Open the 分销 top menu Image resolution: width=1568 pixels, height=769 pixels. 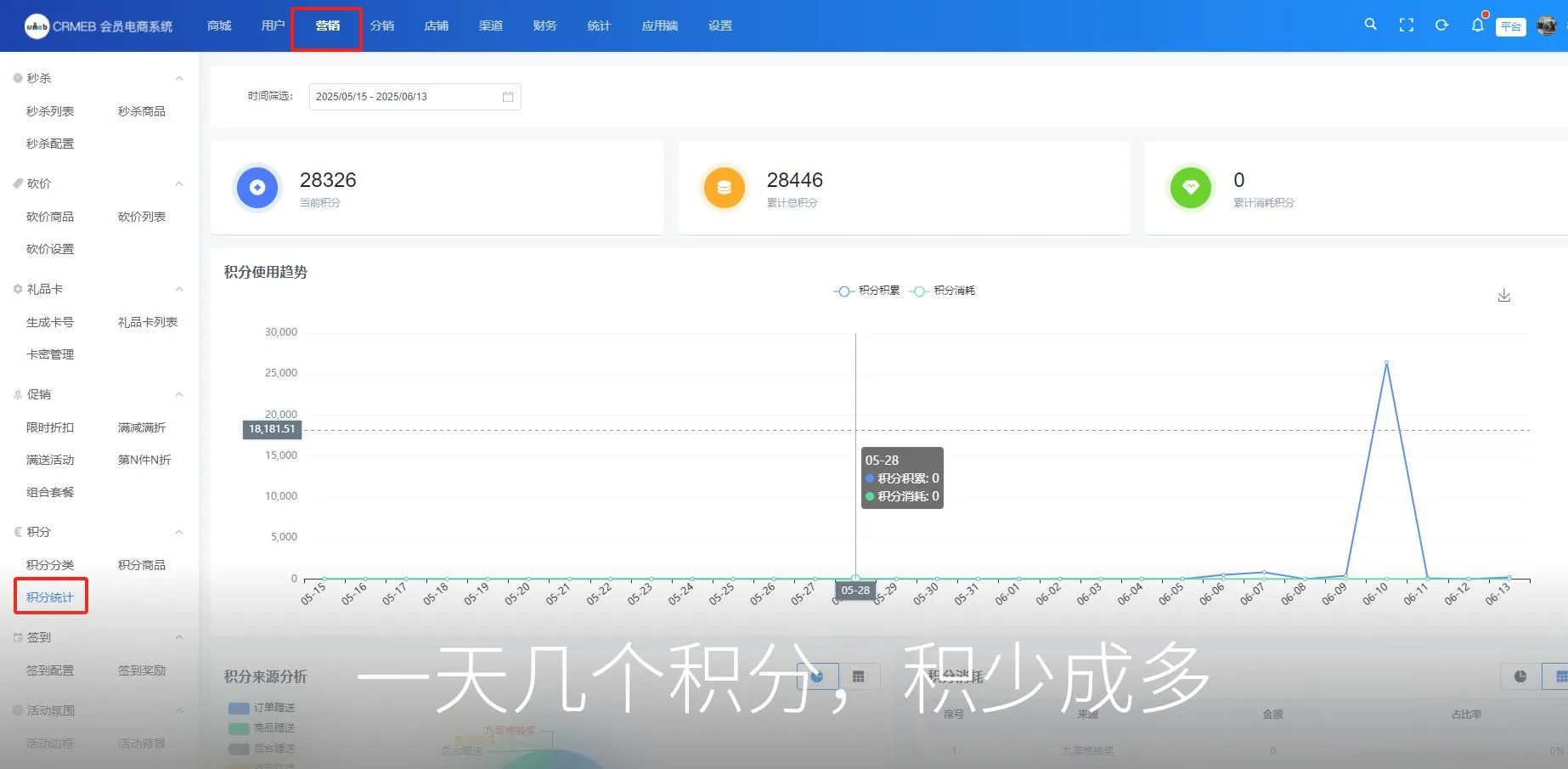coord(382,25)
